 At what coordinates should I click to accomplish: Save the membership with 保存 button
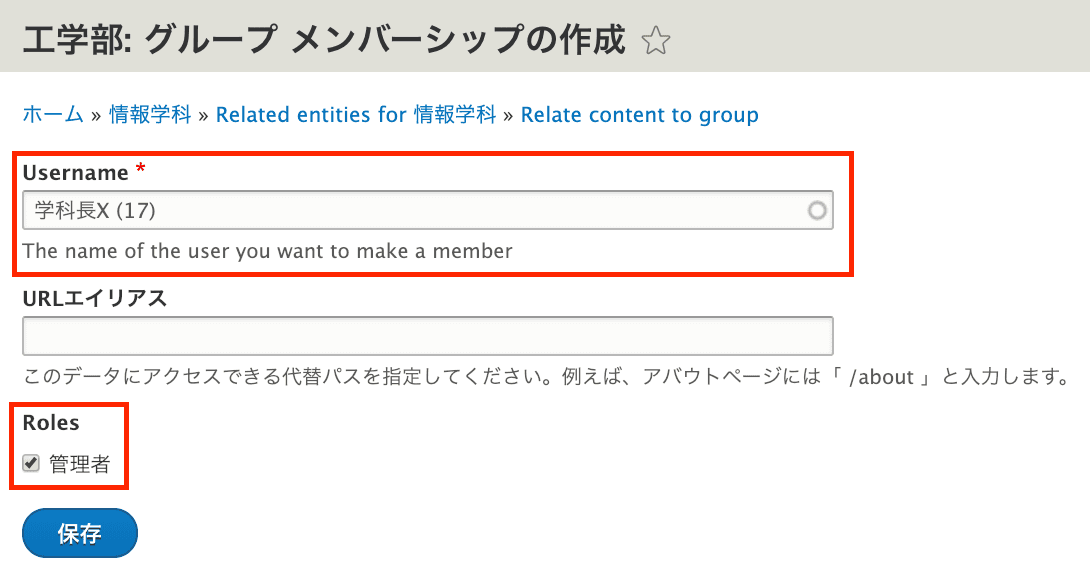[80, 533]
